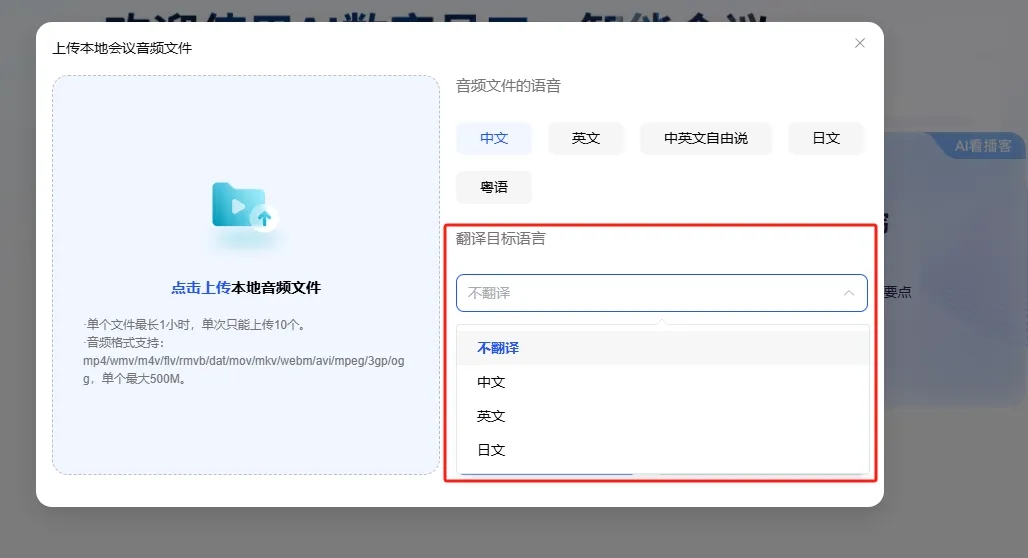This screenshot has width=1028, height=558.
Task: Choose 粤语 audio language option
Action: [494, 187]
